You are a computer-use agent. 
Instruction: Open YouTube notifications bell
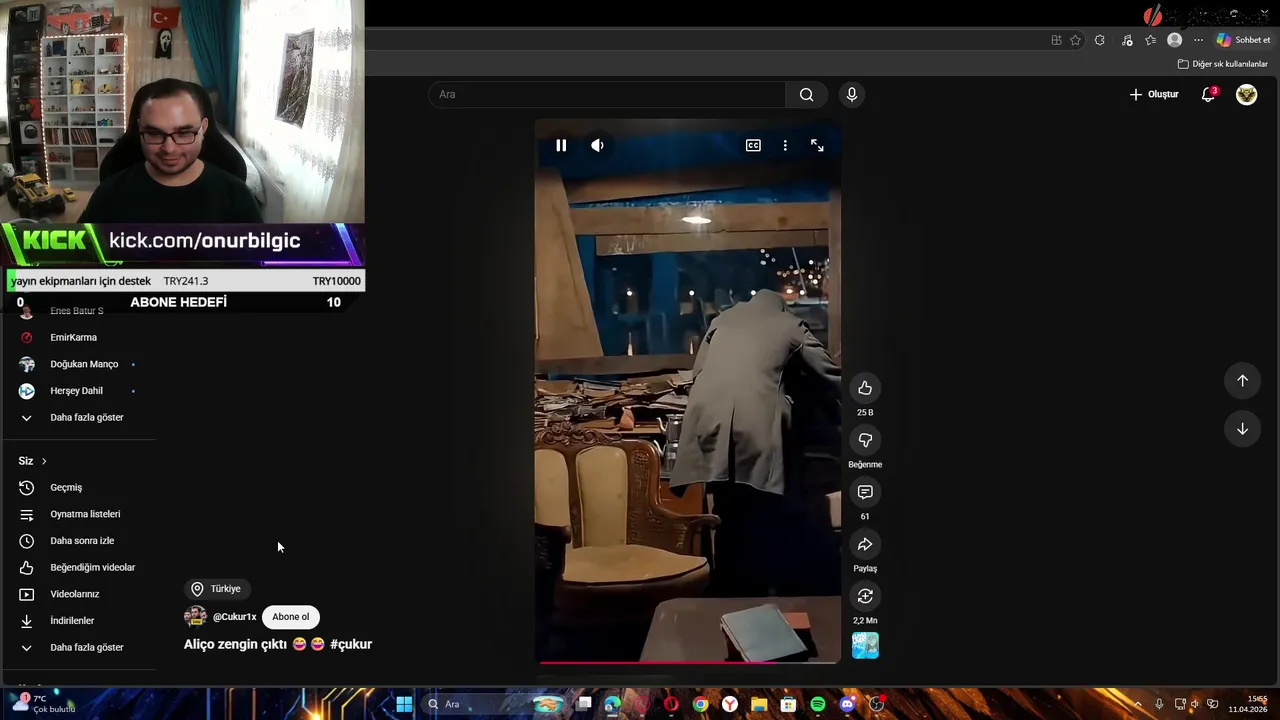point(1208,94)
